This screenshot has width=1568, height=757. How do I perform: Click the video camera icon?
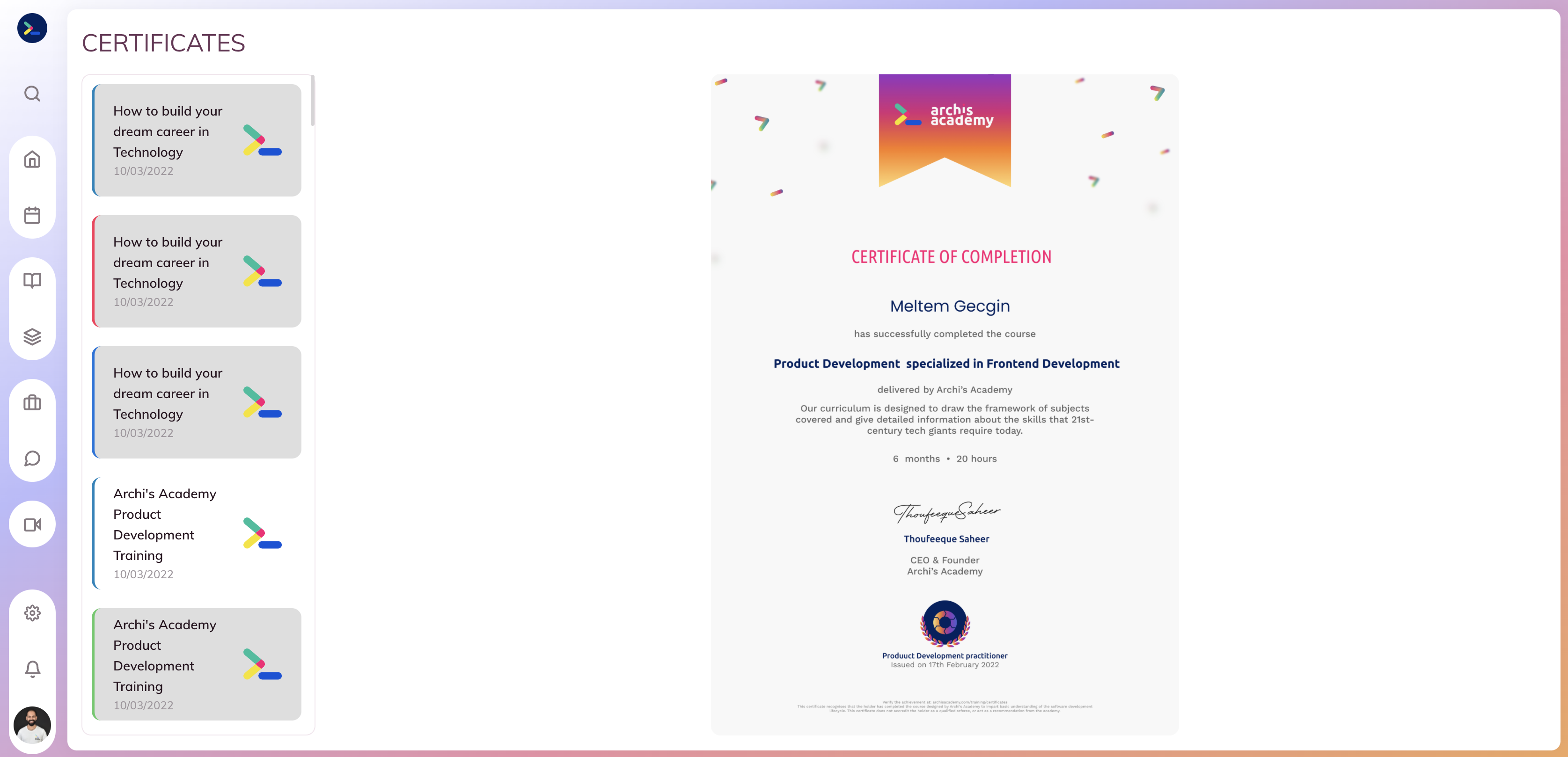click(x=32, y=524)
